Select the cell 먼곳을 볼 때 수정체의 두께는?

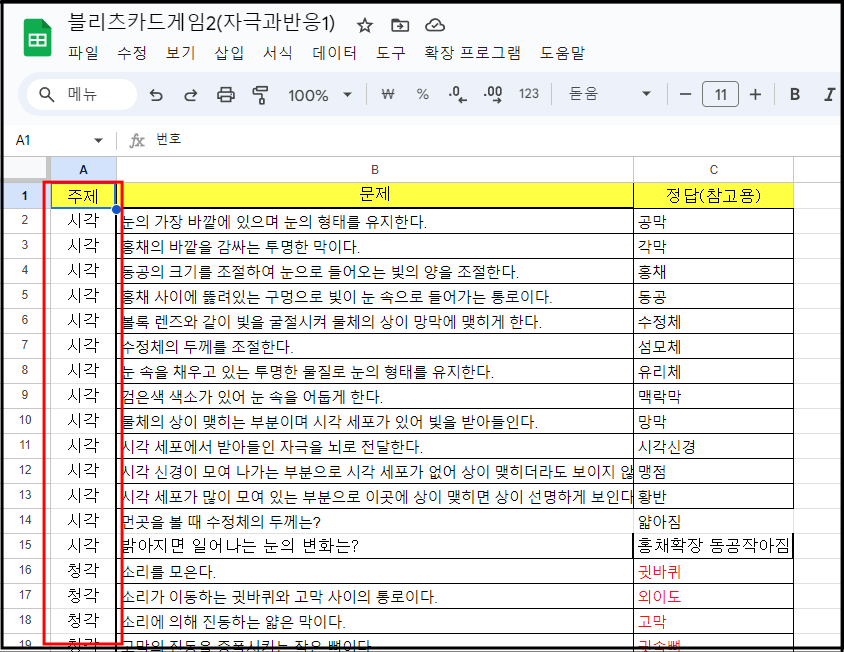coord(375,521)
